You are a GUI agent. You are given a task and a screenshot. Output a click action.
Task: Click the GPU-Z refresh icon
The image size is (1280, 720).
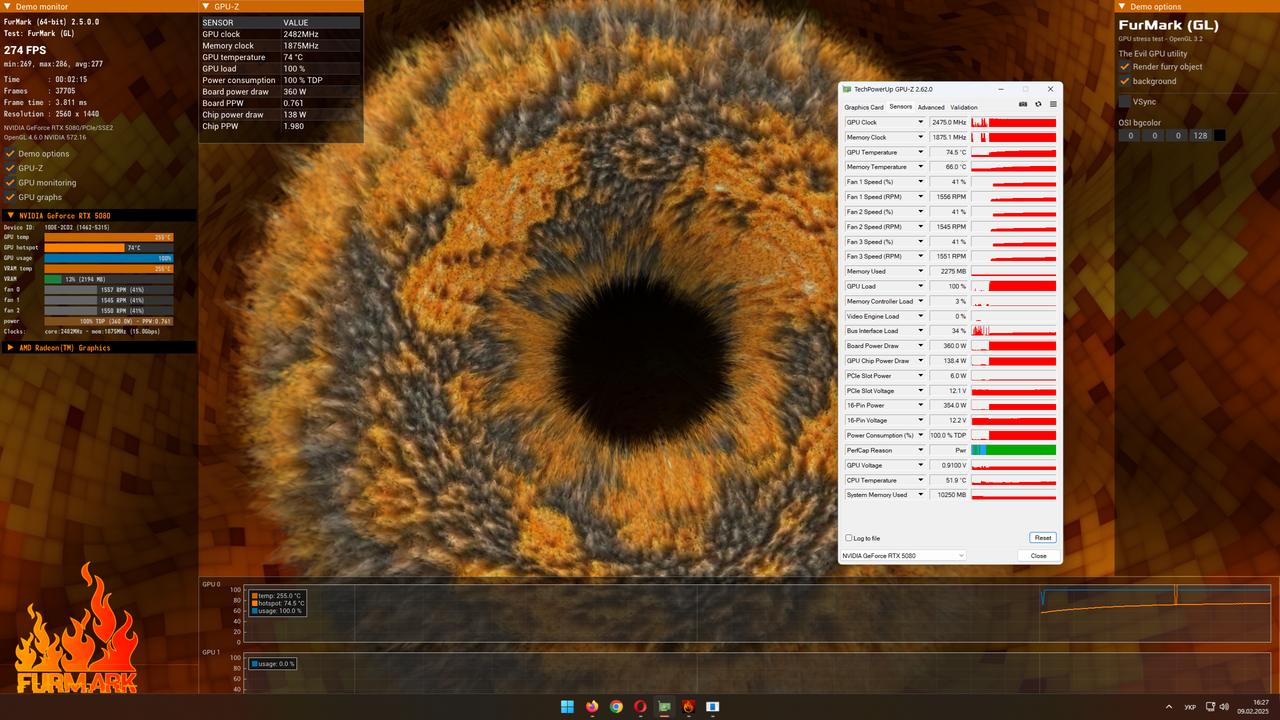coord(1038,104)
